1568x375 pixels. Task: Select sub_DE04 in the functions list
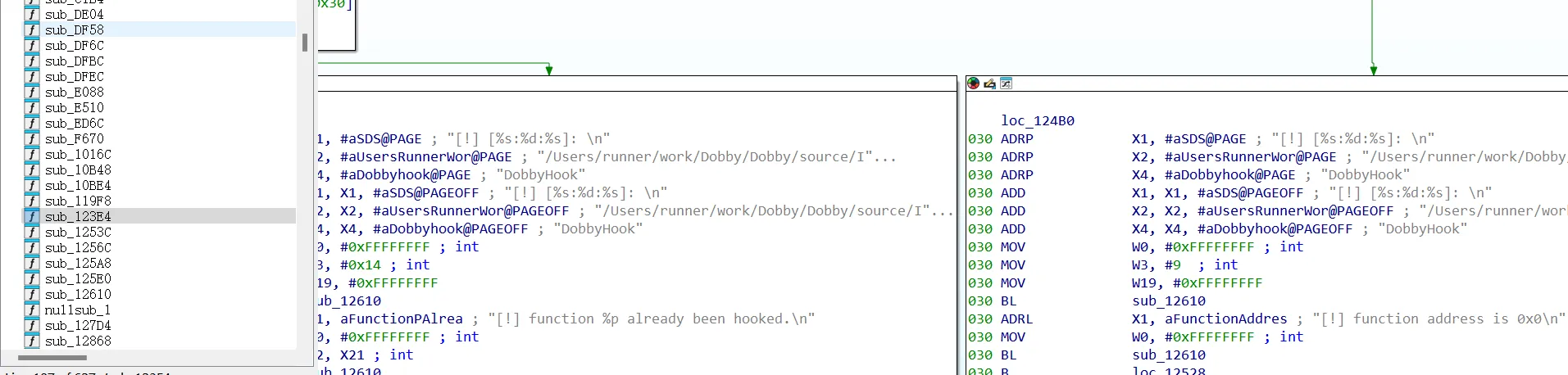[74, 15]
